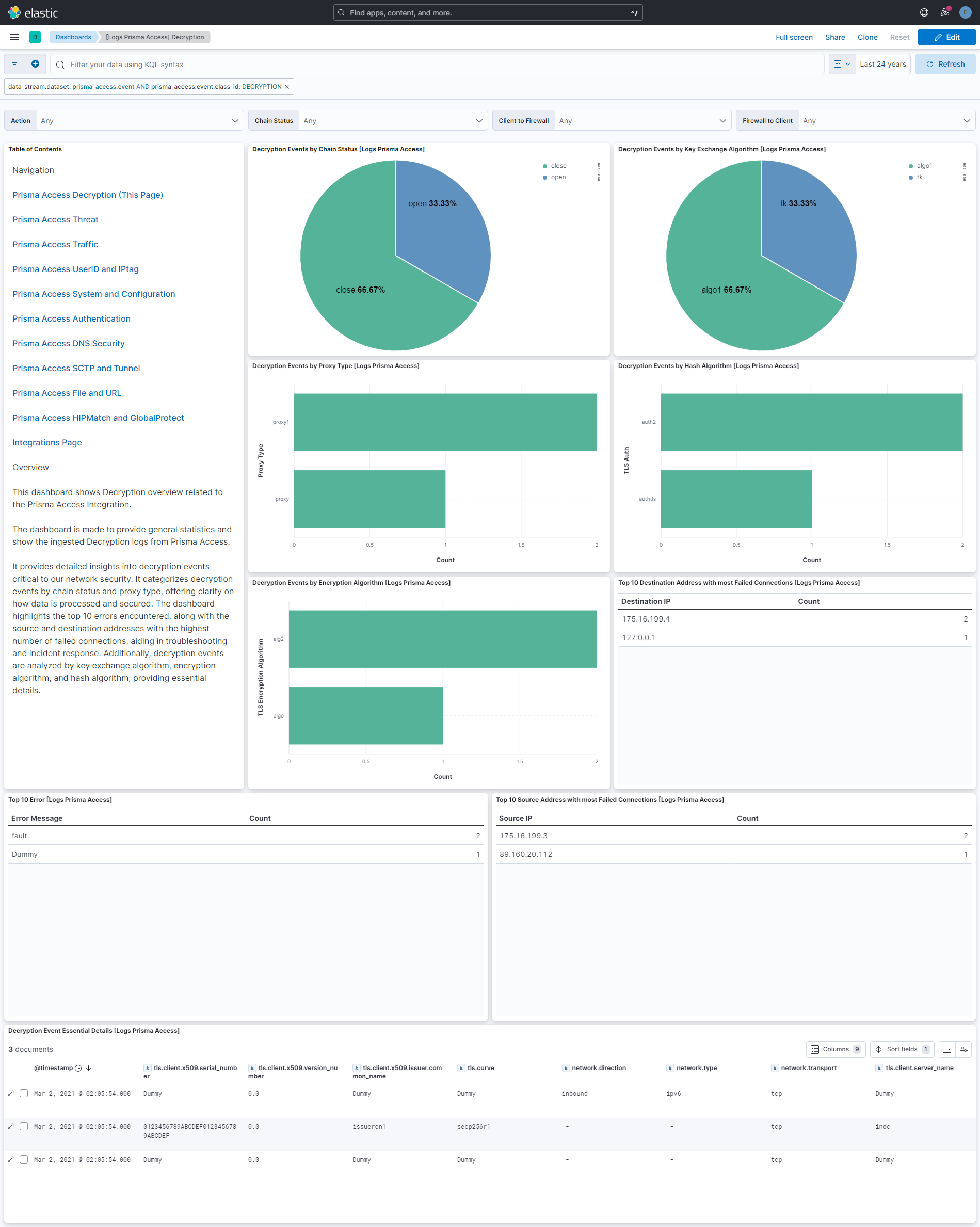The image size is (980, 1227).
Task: Click the news announcements party-popper icon
Action: tap(945, 12)
